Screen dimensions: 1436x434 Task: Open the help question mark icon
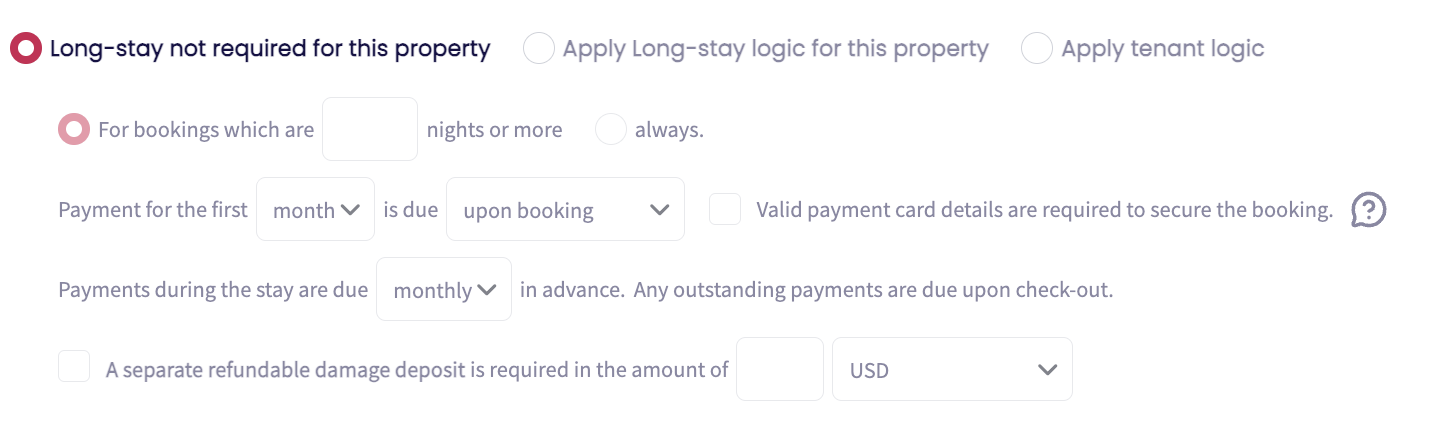[x=1368, y=210]
